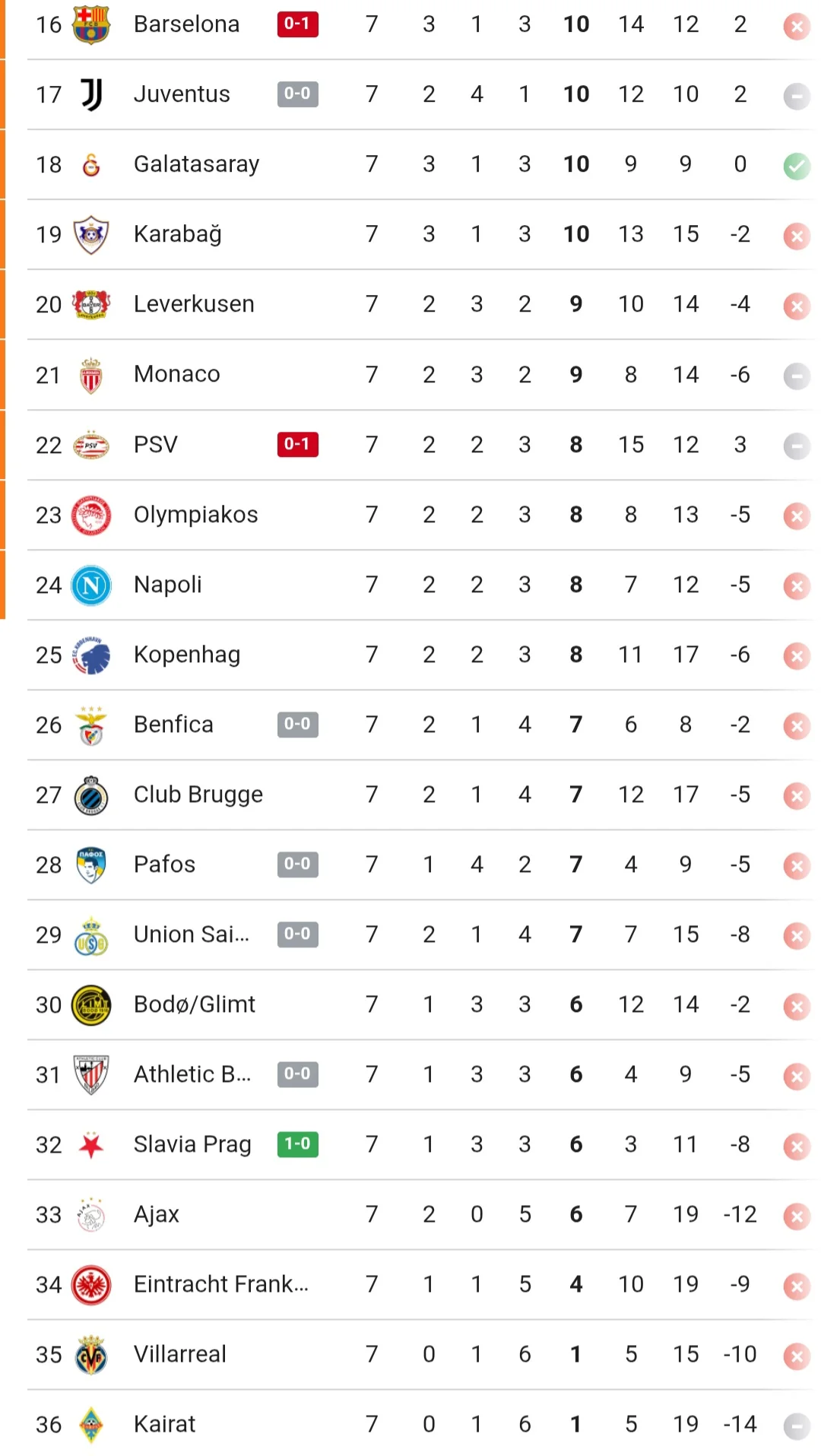The width and height of the screenshot is (821, 1456).
Task: Open the Club Brugge team row
Action: (x=198, y=795)
